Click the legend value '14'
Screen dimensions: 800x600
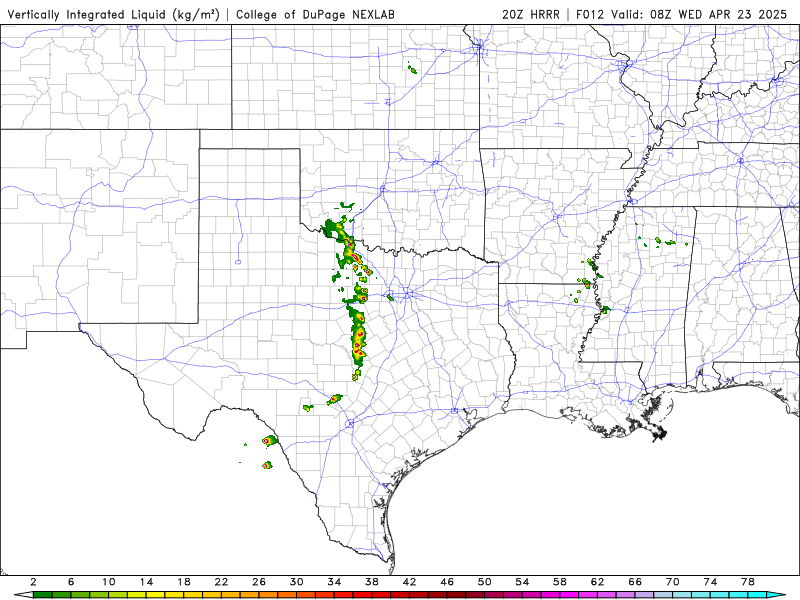click(x=146, y=582)
